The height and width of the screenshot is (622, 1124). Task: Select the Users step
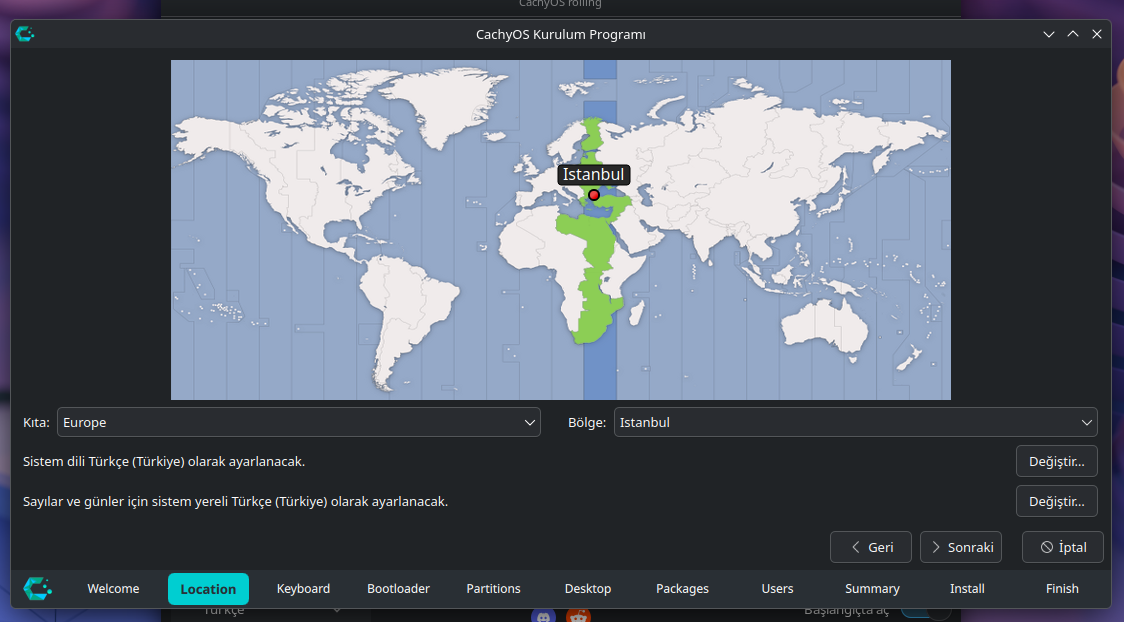pos(777,588)
